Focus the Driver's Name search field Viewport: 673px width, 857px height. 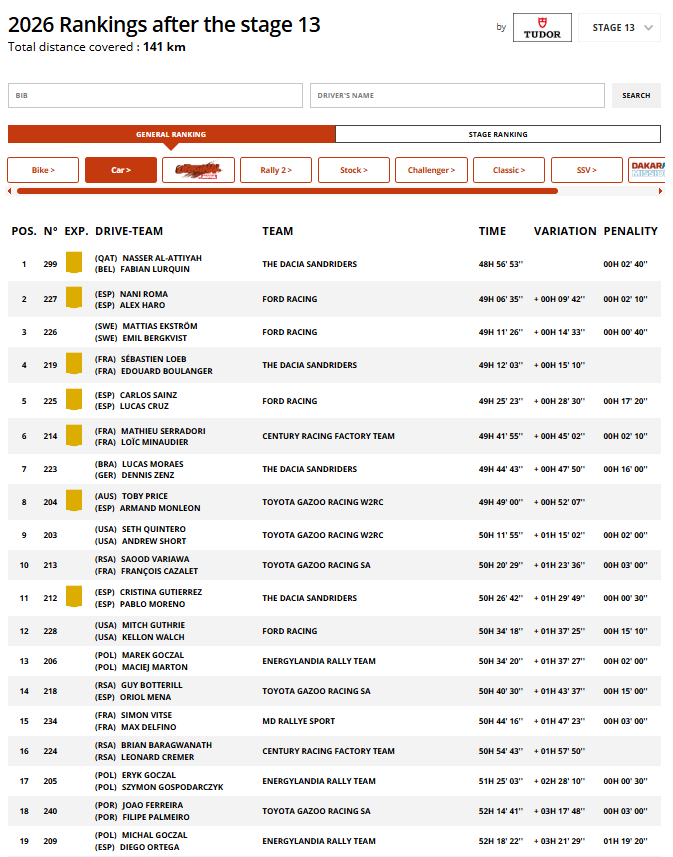point(457,96)
